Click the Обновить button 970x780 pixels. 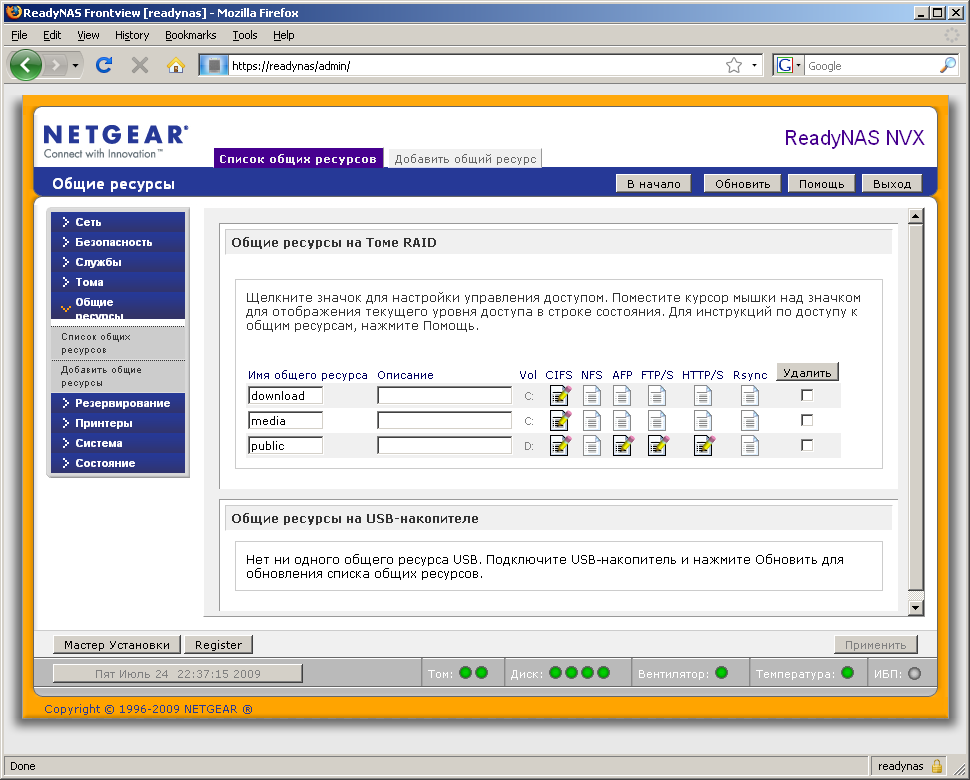[x=742, y=184]
